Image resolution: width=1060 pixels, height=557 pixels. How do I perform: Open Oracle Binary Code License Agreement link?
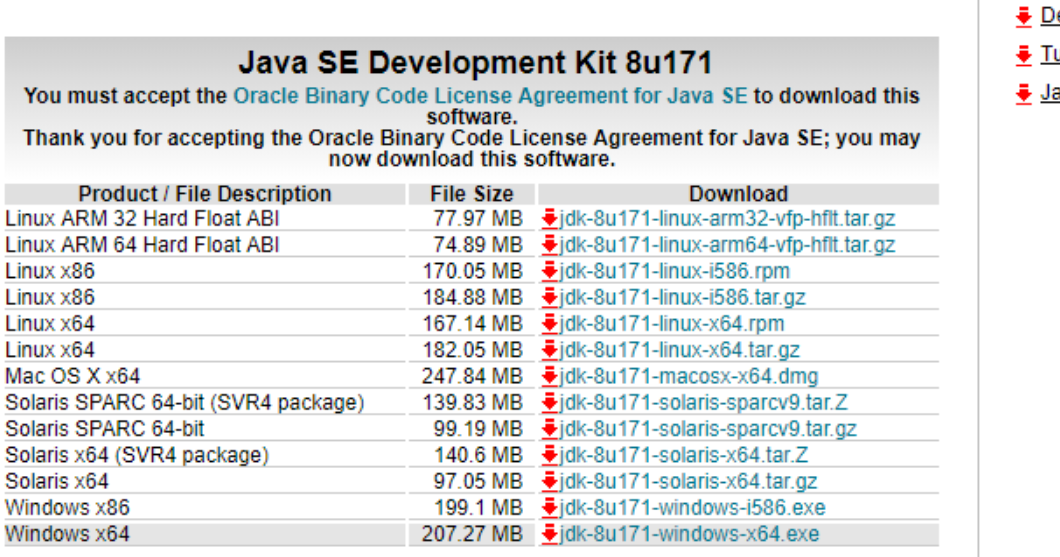(490, 96)
